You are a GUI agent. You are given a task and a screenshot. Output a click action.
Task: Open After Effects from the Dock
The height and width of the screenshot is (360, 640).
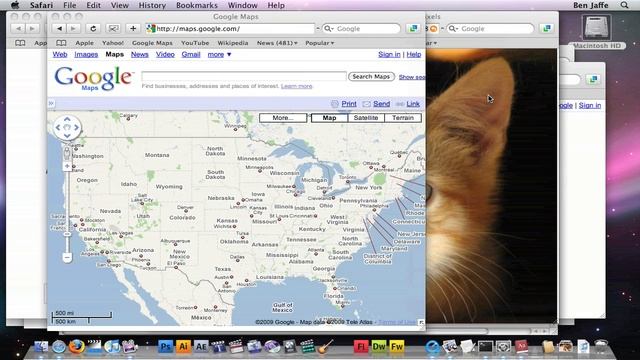pyautogui.click(x=201, y=347)
